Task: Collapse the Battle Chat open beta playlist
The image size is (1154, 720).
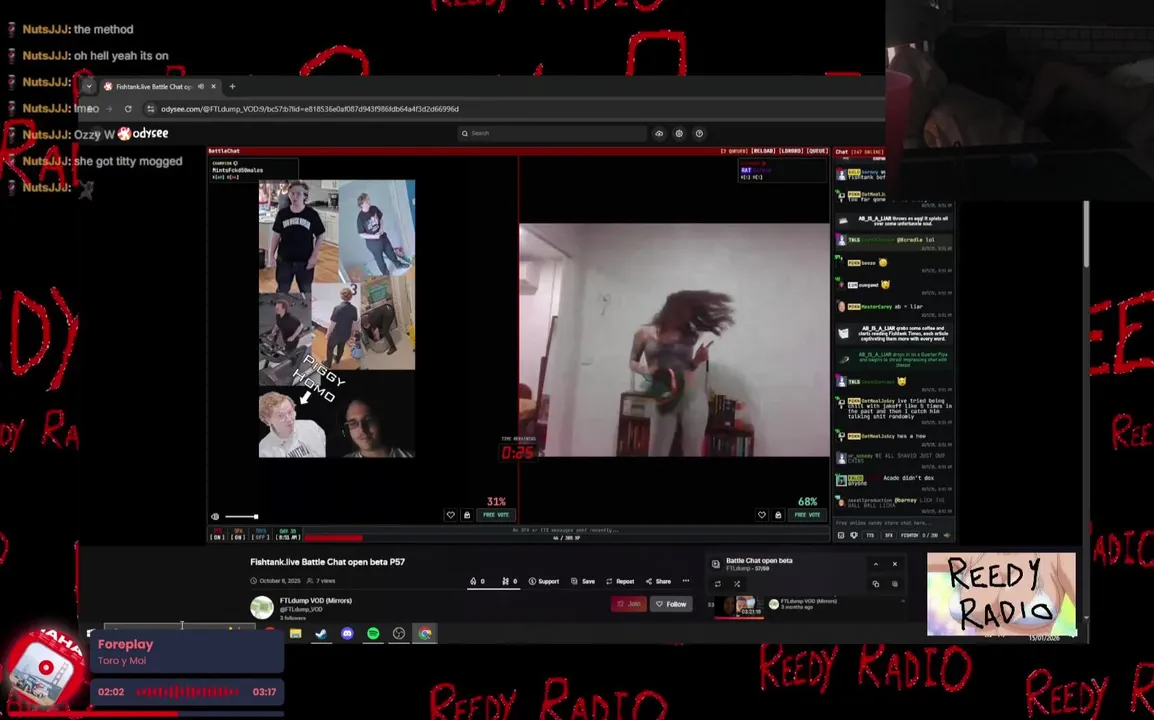Action: (876, 564)
